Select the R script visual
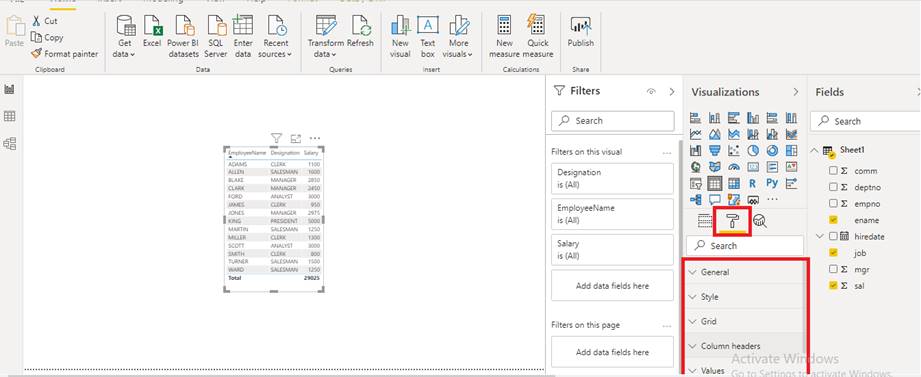921x377 pixels. click(753, 183)
